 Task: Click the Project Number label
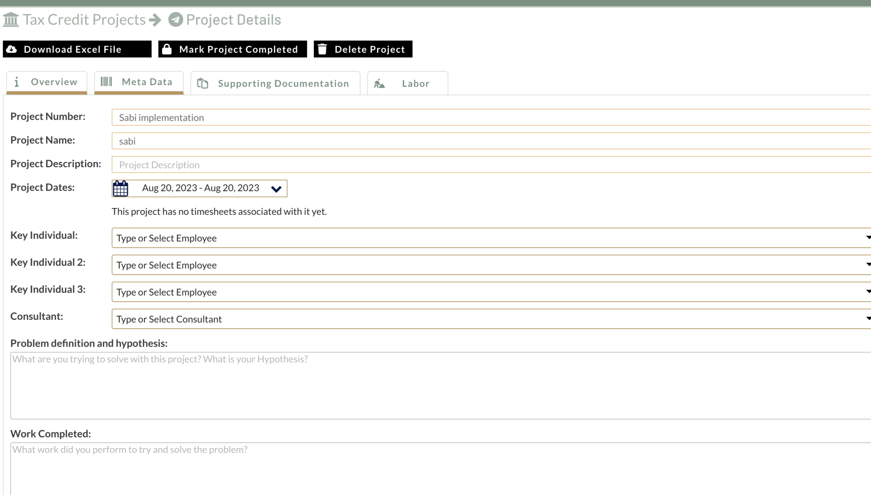click(48, 116)
